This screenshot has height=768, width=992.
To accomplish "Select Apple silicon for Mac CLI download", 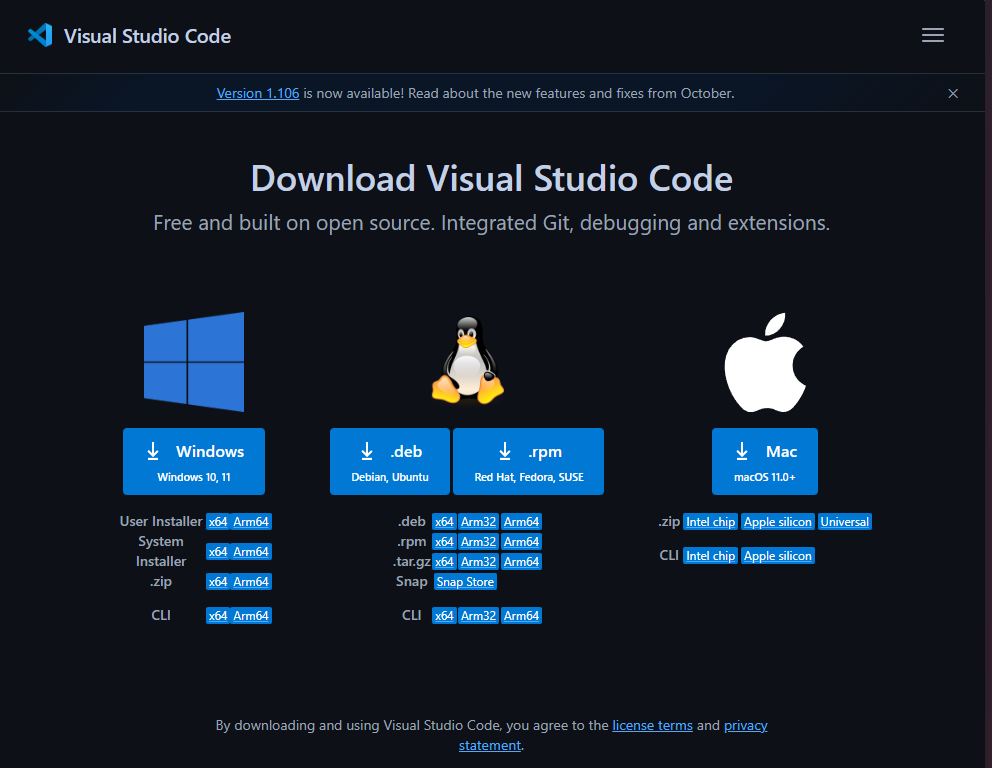I will coord(778,556).
